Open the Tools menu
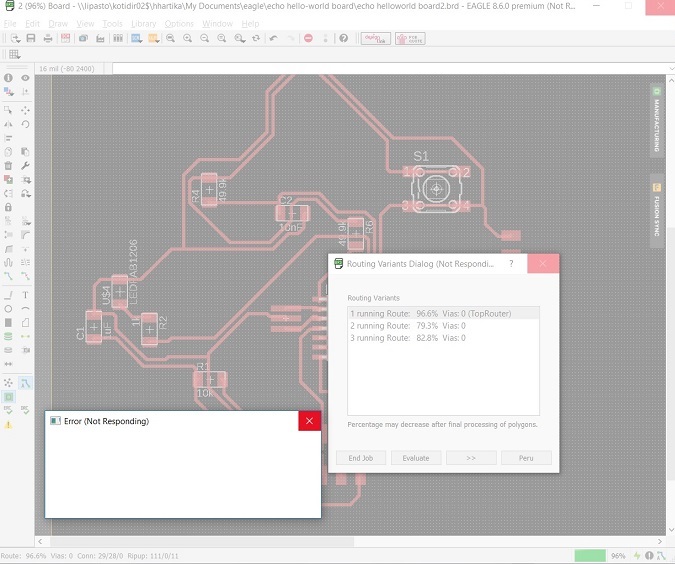675x564 pixels. click(112, 24)
